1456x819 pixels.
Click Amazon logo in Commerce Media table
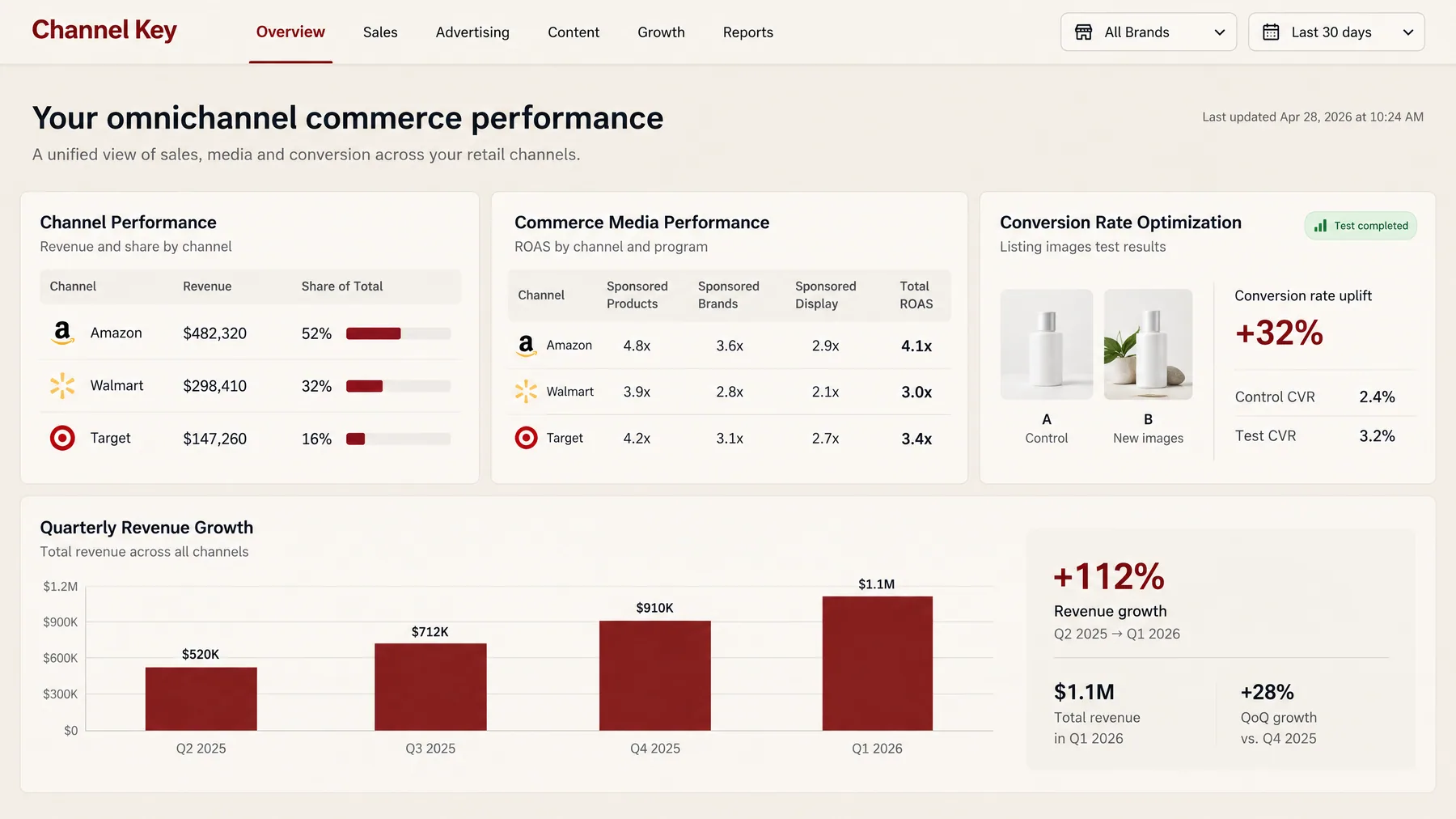(x=526, y=346)
